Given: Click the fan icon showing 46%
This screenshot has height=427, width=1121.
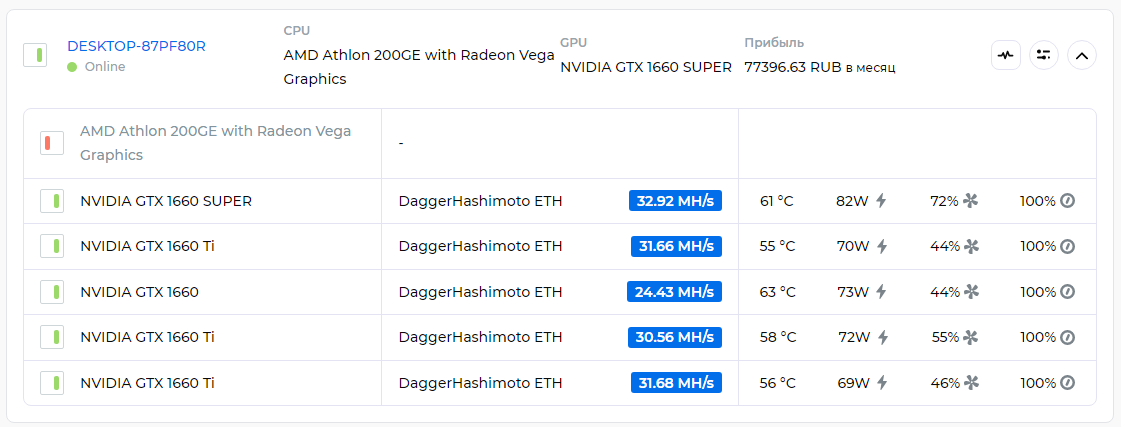Looking at the screenshot, I should (x=970, y=383).
